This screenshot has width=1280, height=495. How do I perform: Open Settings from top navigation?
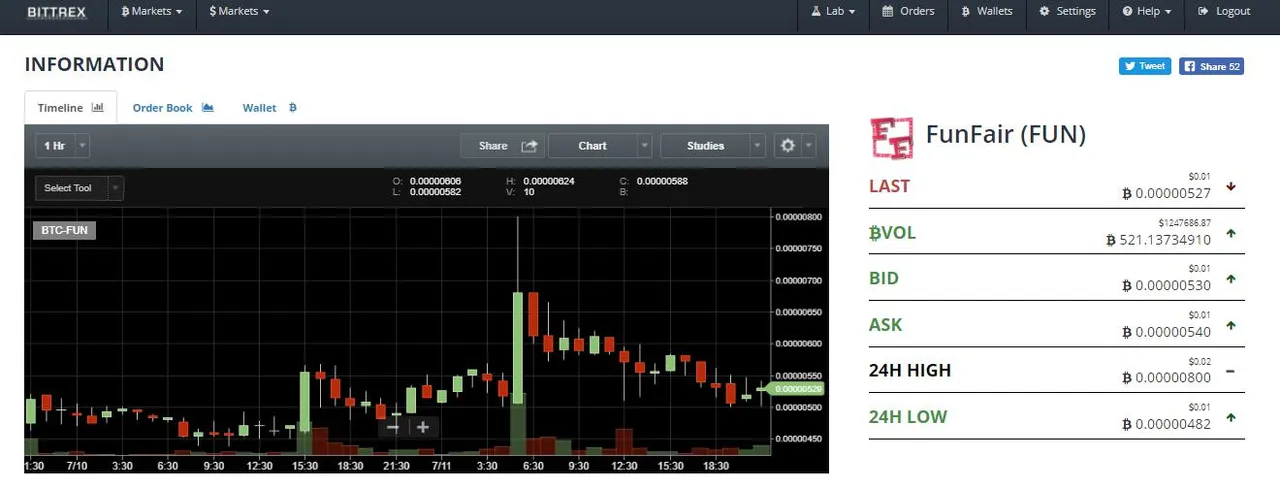tap(1067, 12)
